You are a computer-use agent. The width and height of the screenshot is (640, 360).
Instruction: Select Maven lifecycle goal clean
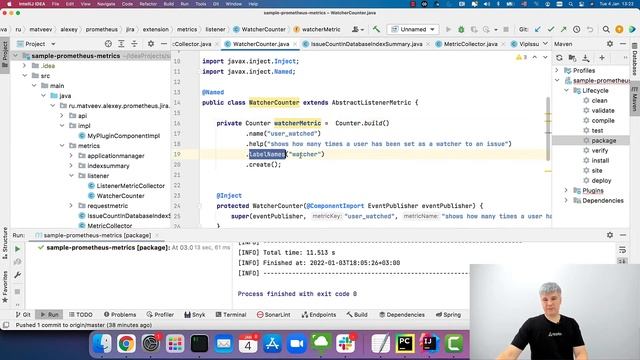[x=599, y=100]
